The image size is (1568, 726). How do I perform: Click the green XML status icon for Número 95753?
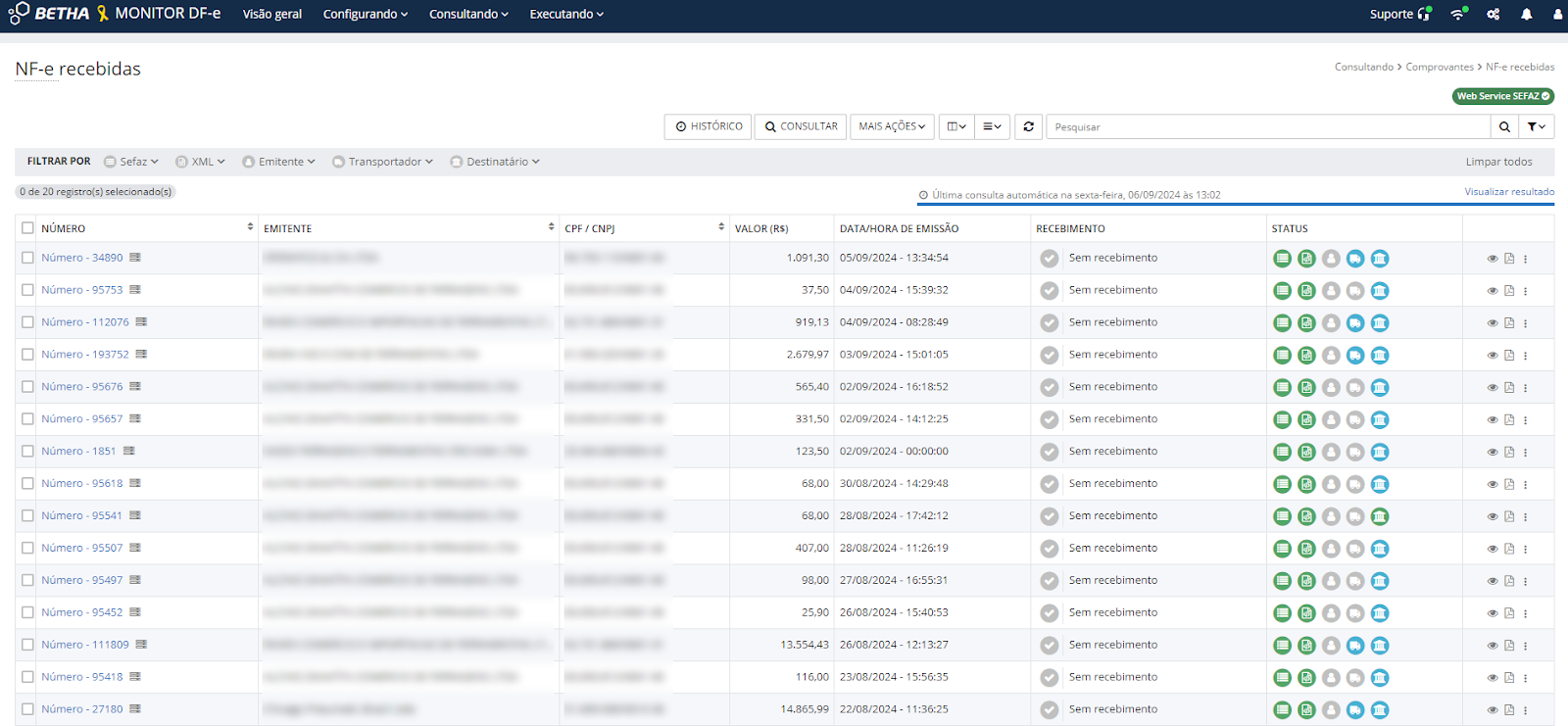point(1306,291)
